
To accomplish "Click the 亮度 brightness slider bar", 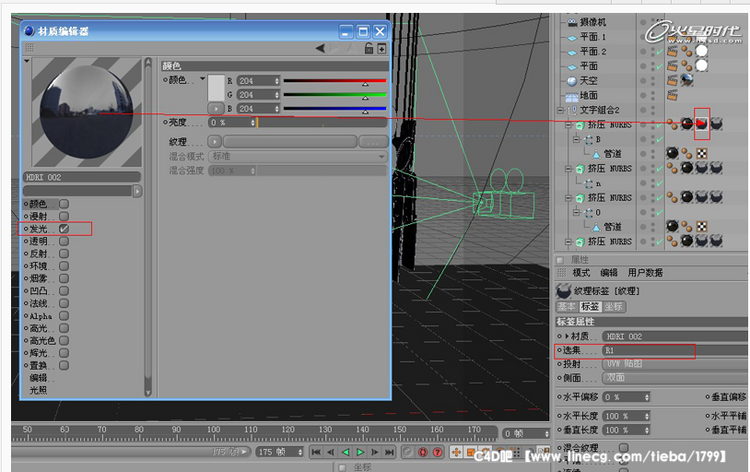I will click(322, 123).
